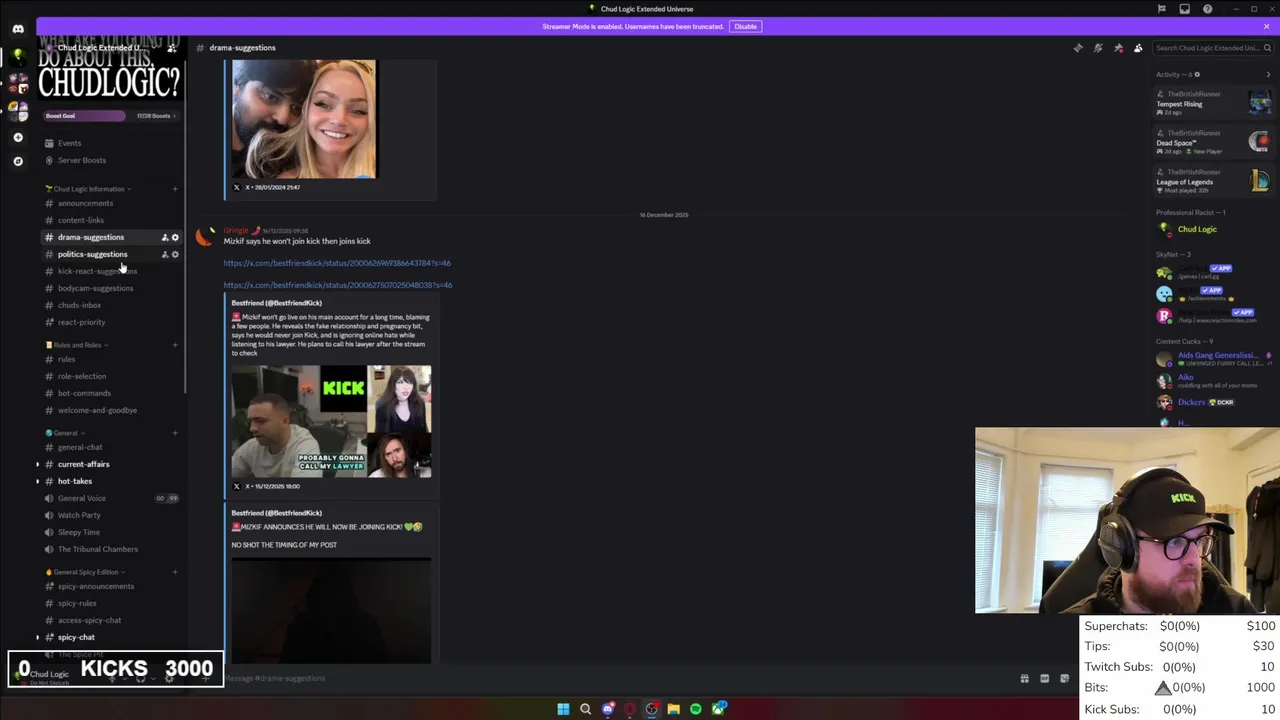Open role-selection channel
The height and width of the screenshot is (720, 1280).
point(82,376)
